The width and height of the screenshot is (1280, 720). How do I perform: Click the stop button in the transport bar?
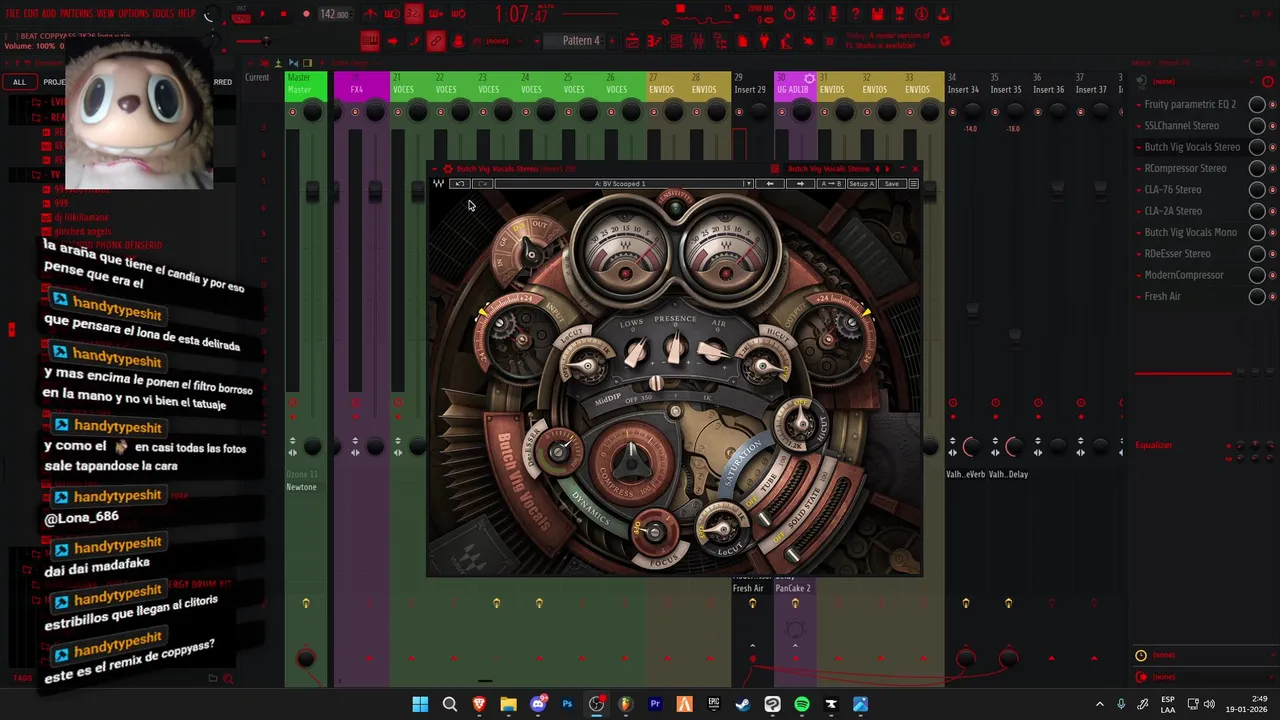coord(283,14)
